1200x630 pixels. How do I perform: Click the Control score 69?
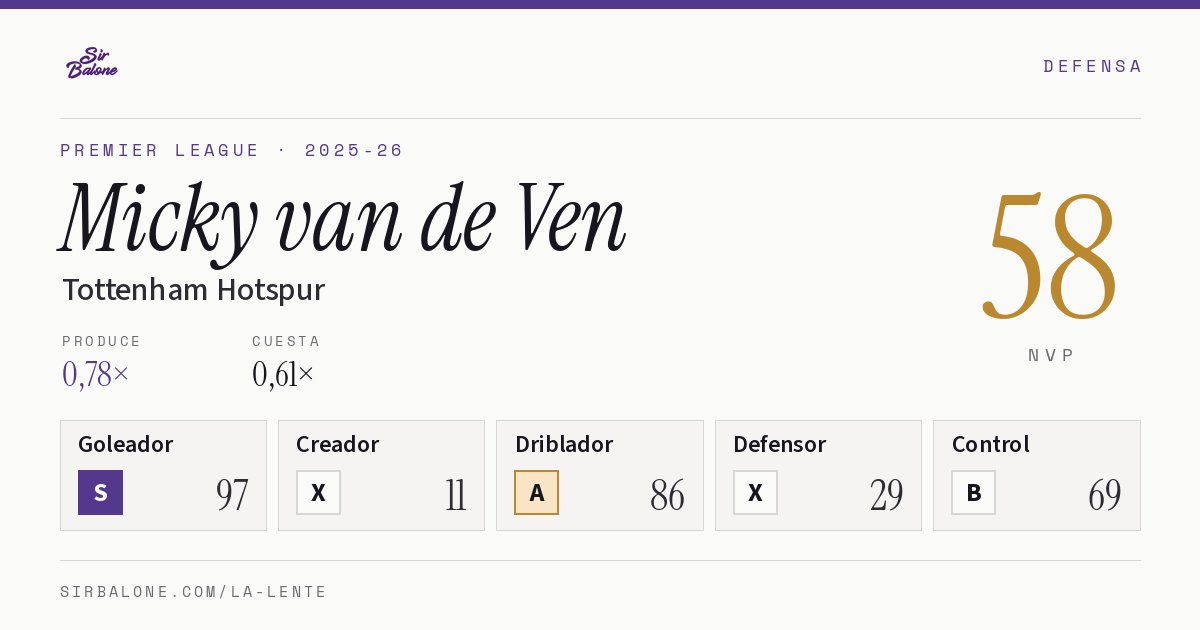(1105, 494)
